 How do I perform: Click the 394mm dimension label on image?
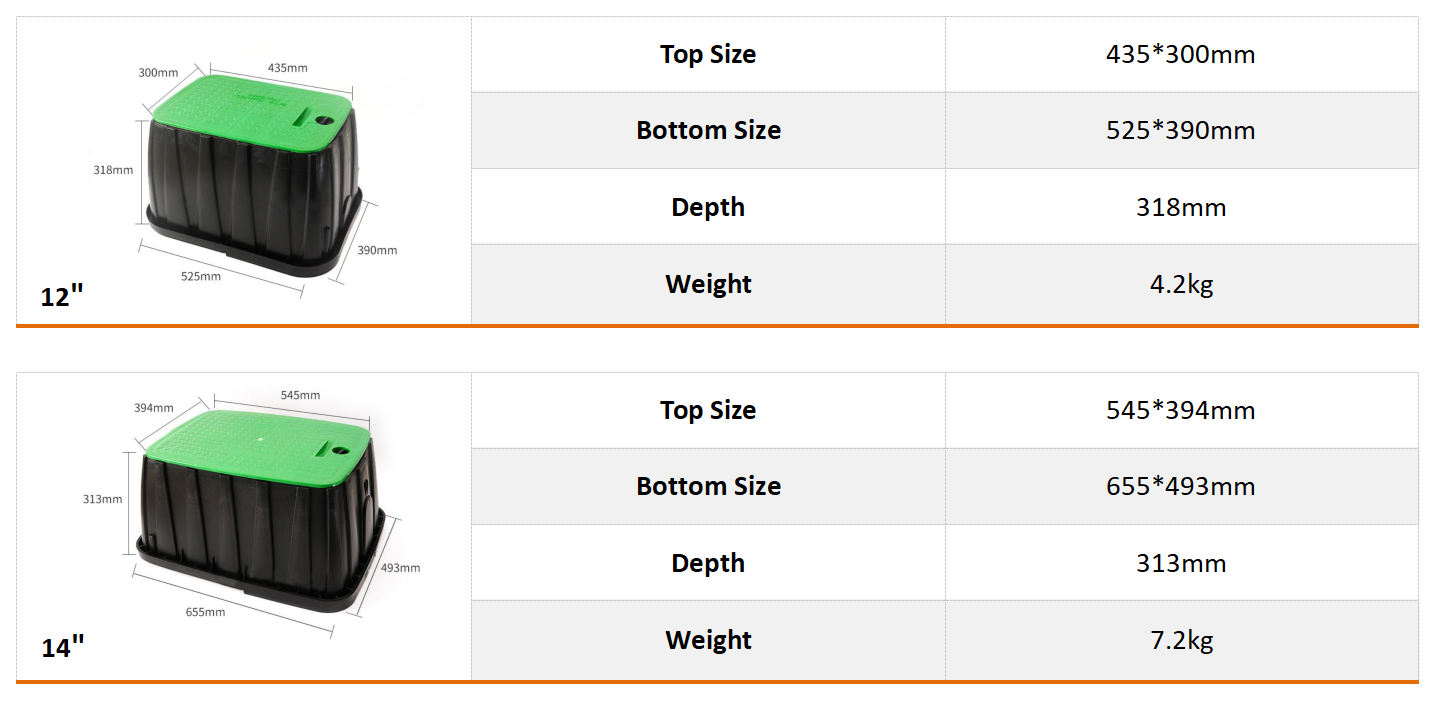(154, 408)
